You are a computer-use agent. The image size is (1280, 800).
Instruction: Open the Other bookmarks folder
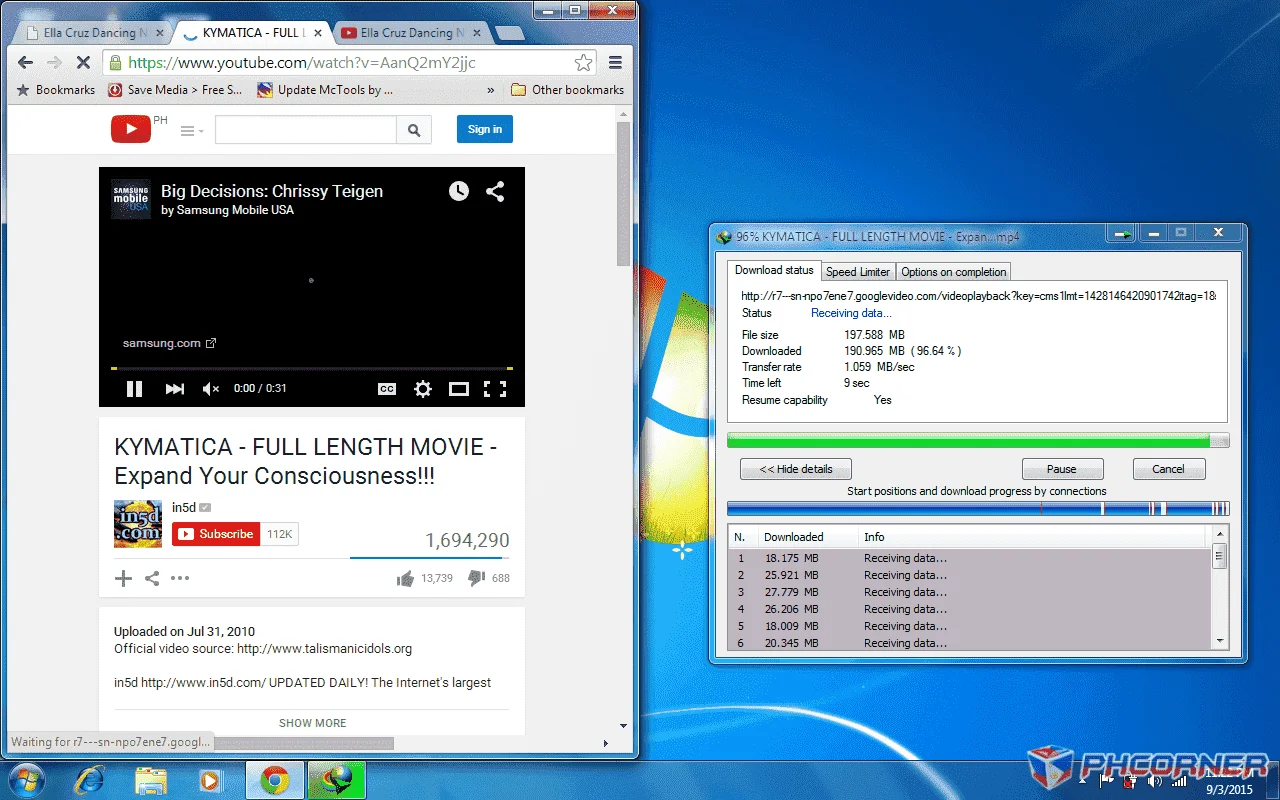tap(567, 89)
